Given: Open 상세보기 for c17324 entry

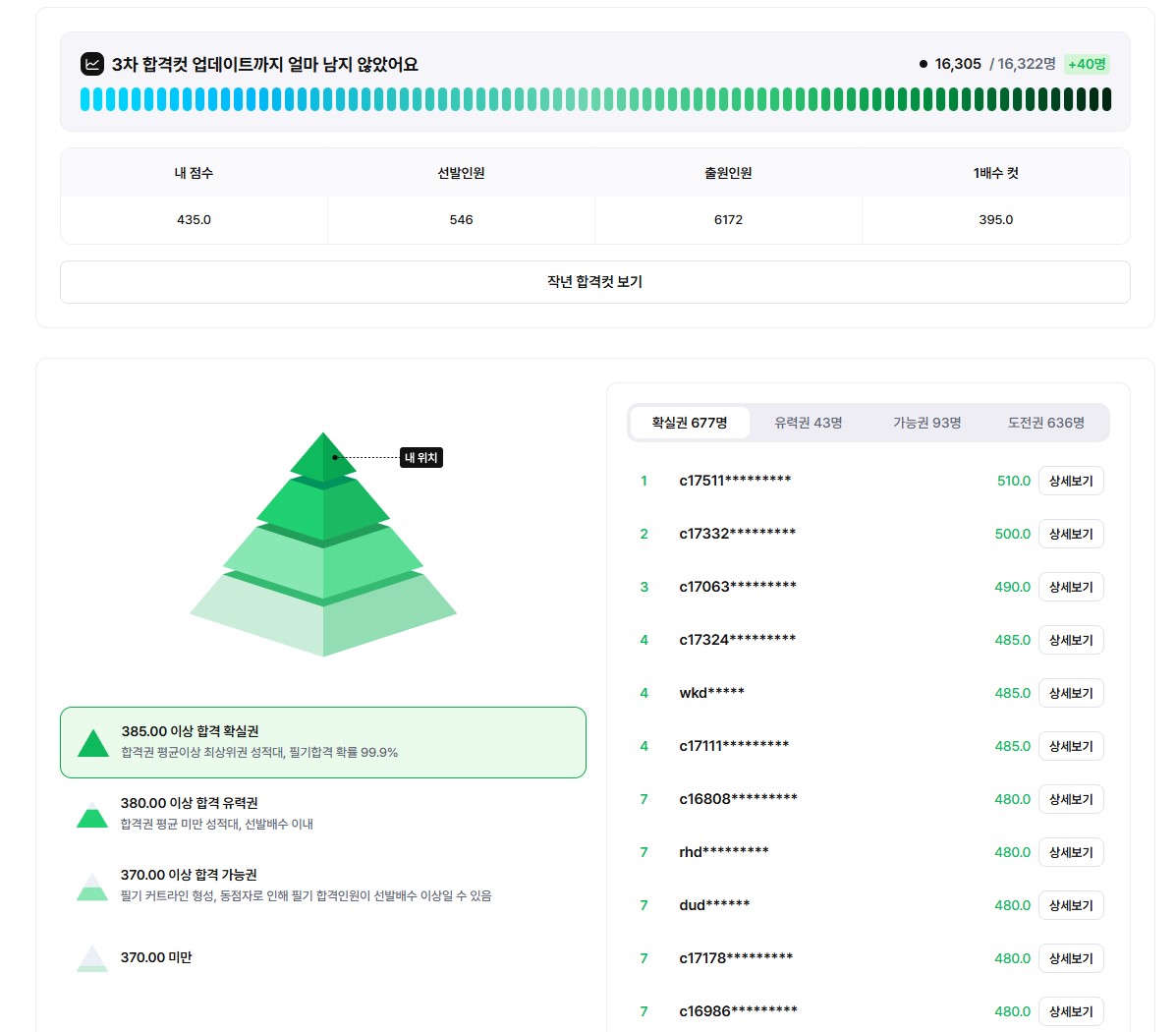Looking at the screenshot, I should [x=1071, y=640].
